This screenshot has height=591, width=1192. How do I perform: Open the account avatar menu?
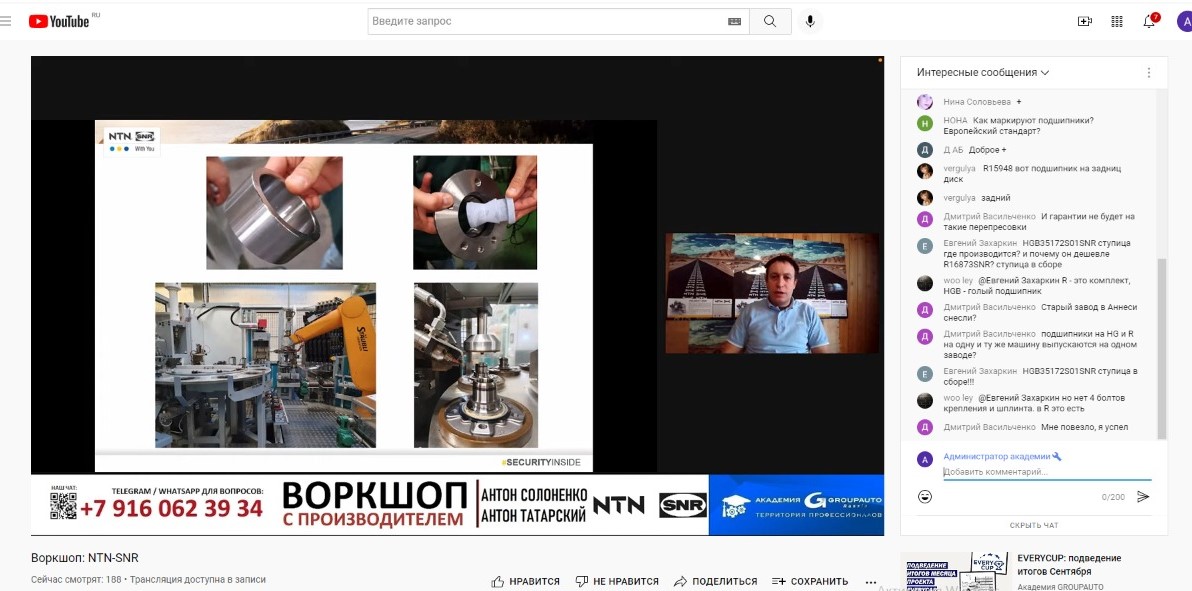[1184, 21]
